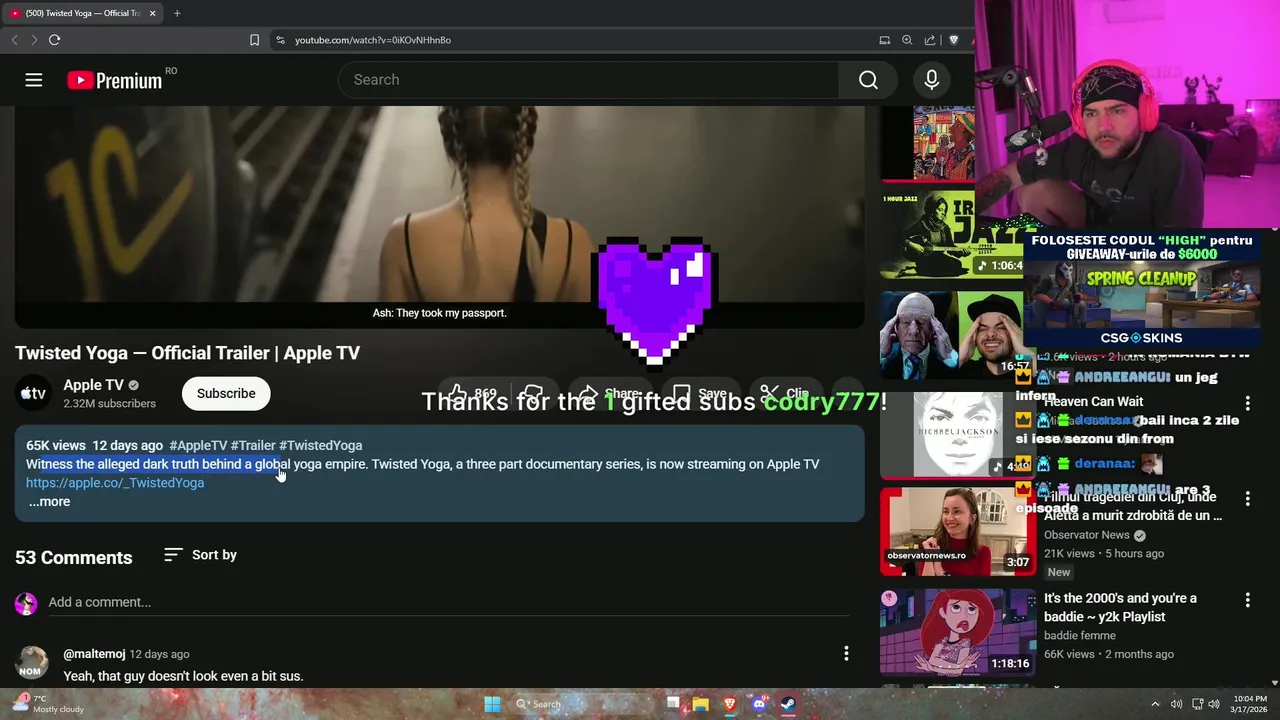
Task: Bookmark this page in the toolbar
Action: coord(254,40)
